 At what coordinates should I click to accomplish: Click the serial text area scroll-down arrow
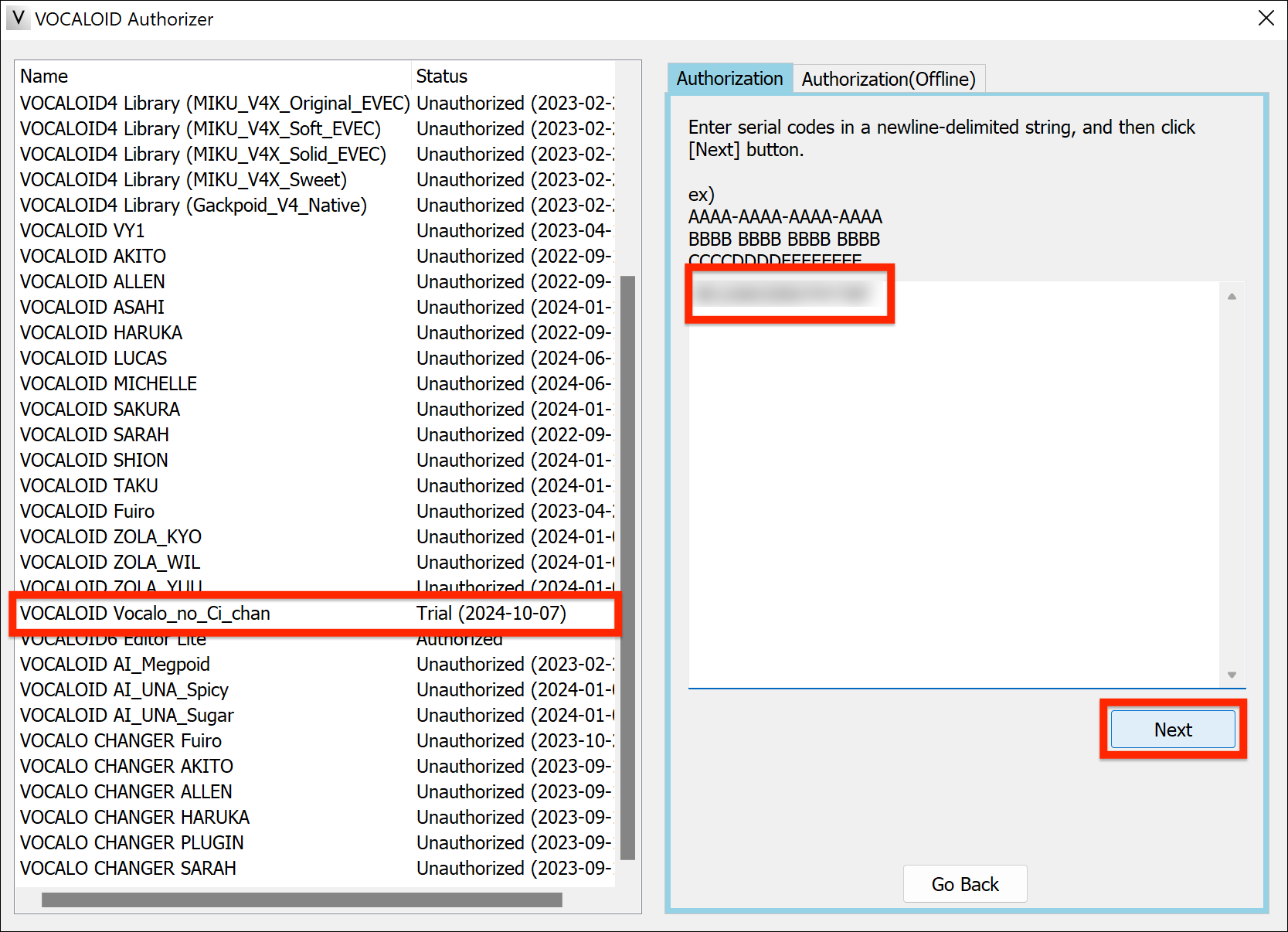point(1233,675)
